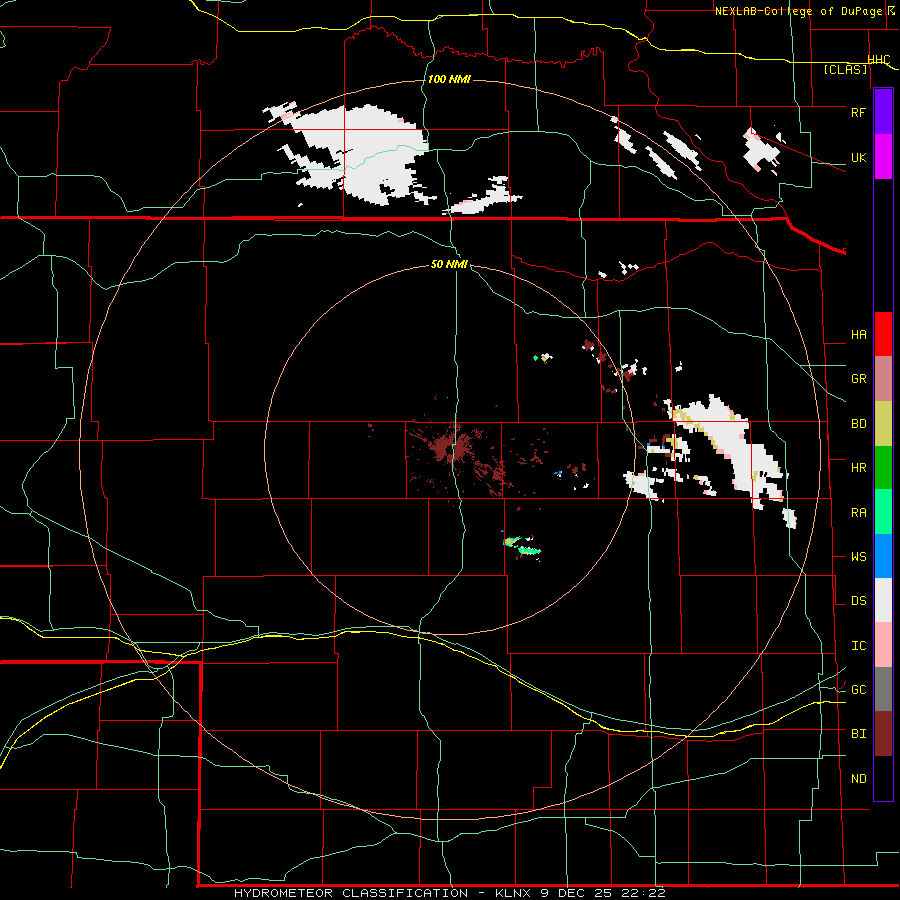Click the "9 DEC 25 22:22" timestamp

[x=603, y=893]
